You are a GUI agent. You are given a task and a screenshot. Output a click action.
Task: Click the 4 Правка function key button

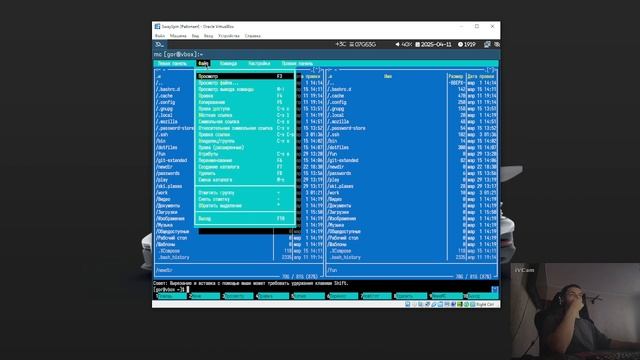(272, 296)
